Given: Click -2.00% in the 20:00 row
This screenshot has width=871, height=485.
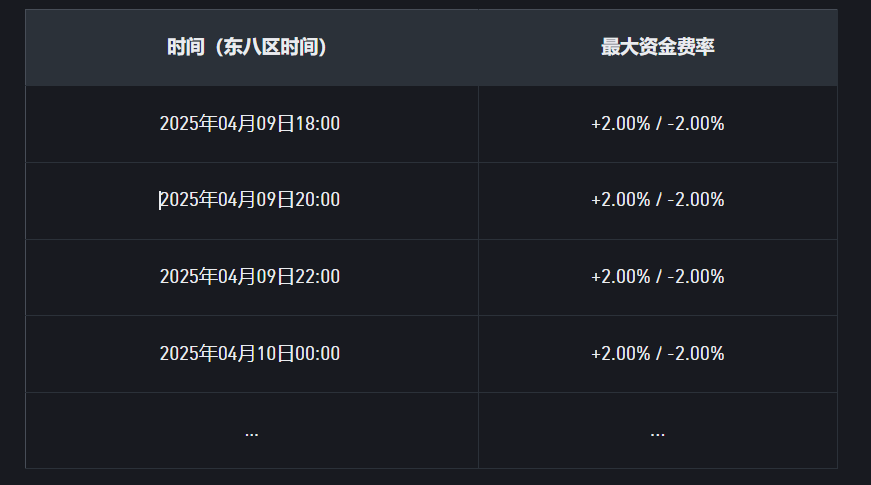Looking at the screenshot, I should [696, 200].
